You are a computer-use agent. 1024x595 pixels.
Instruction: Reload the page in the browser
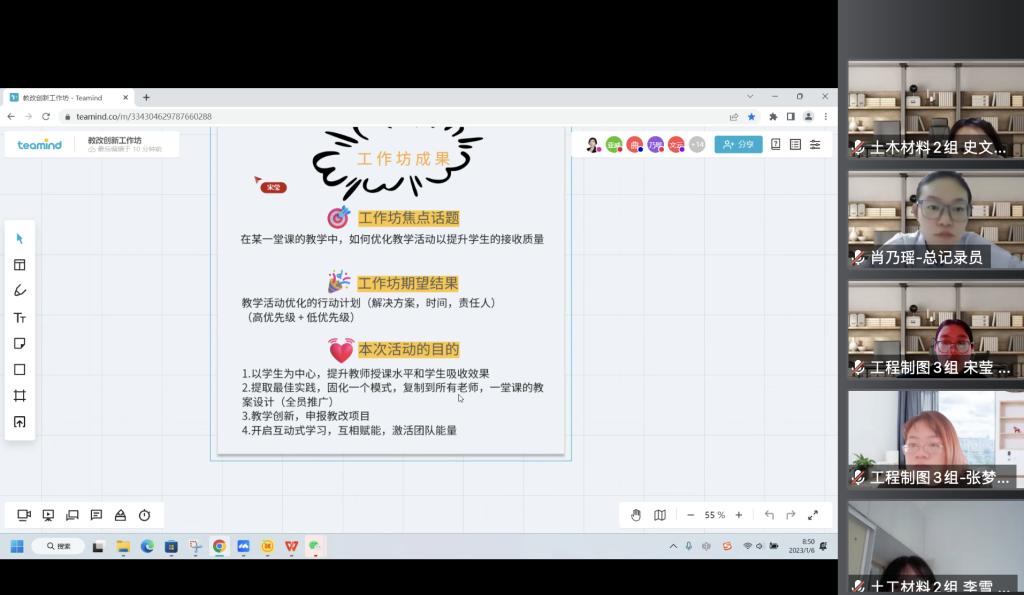click(46, 116)
